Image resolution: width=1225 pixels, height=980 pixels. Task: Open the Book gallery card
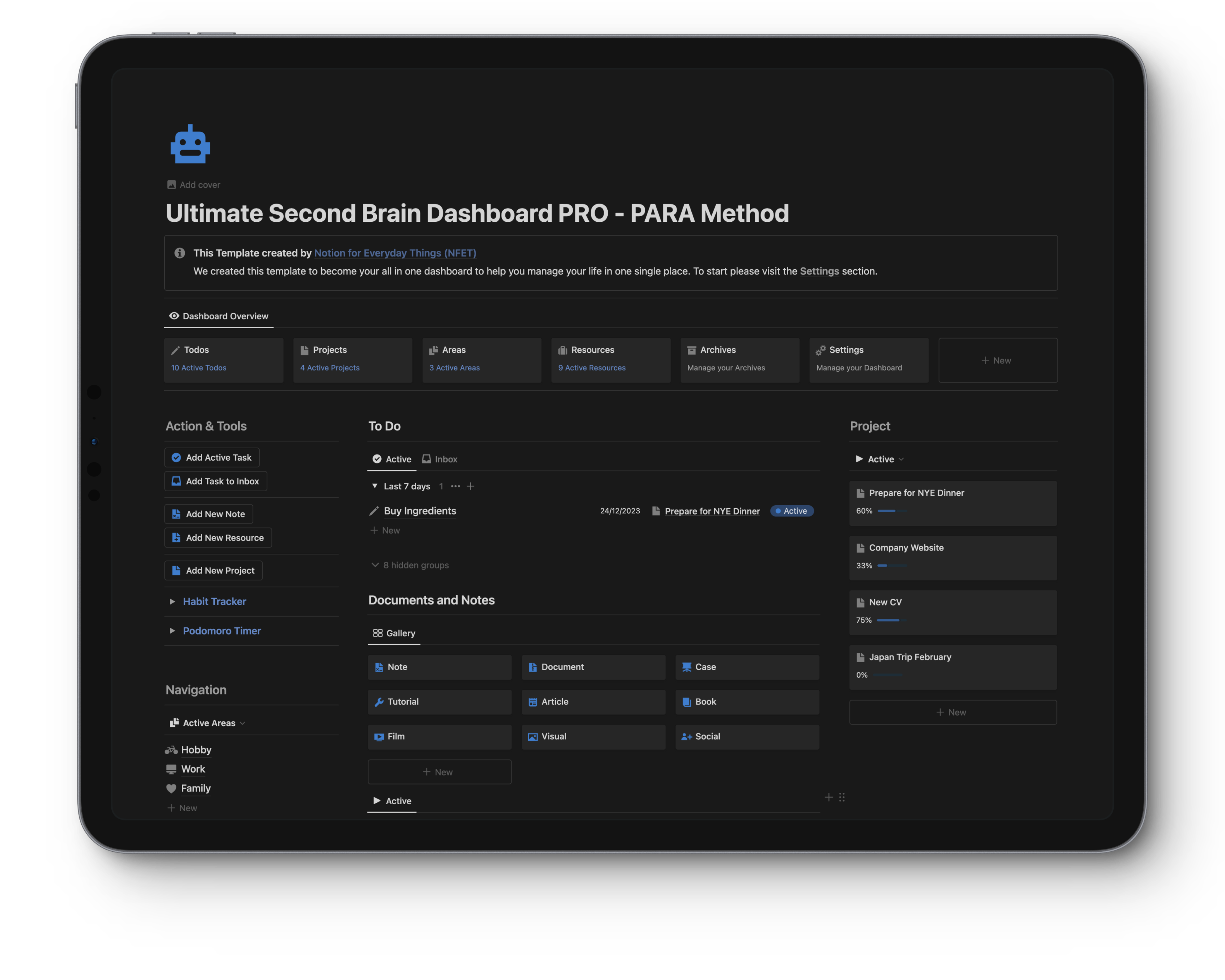point(747,702)
